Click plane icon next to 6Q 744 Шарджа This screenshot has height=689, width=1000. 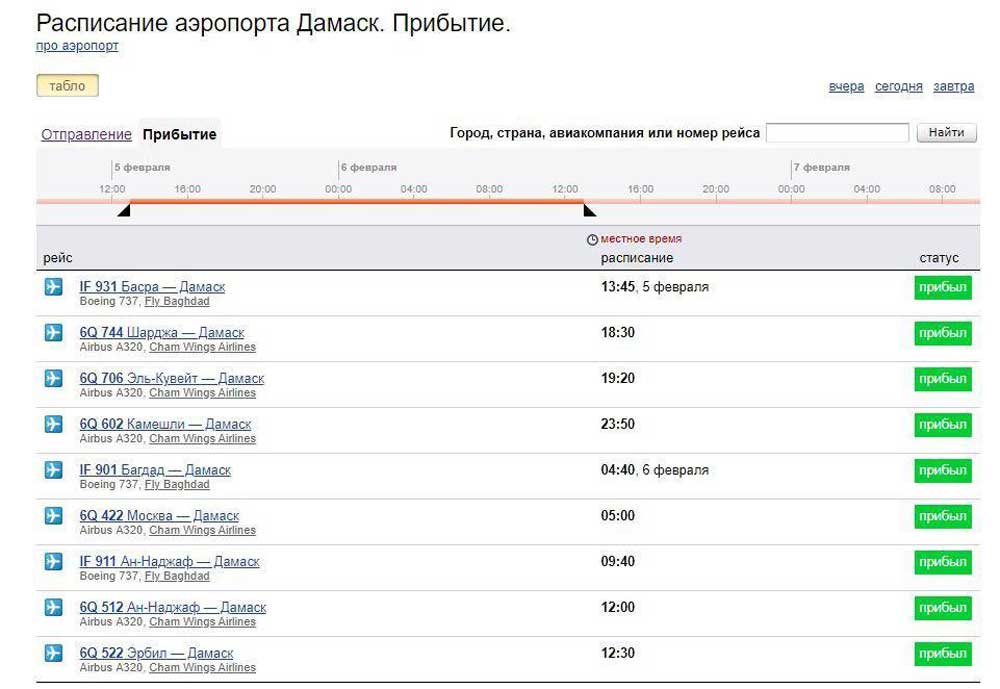[x=54, y=332]
